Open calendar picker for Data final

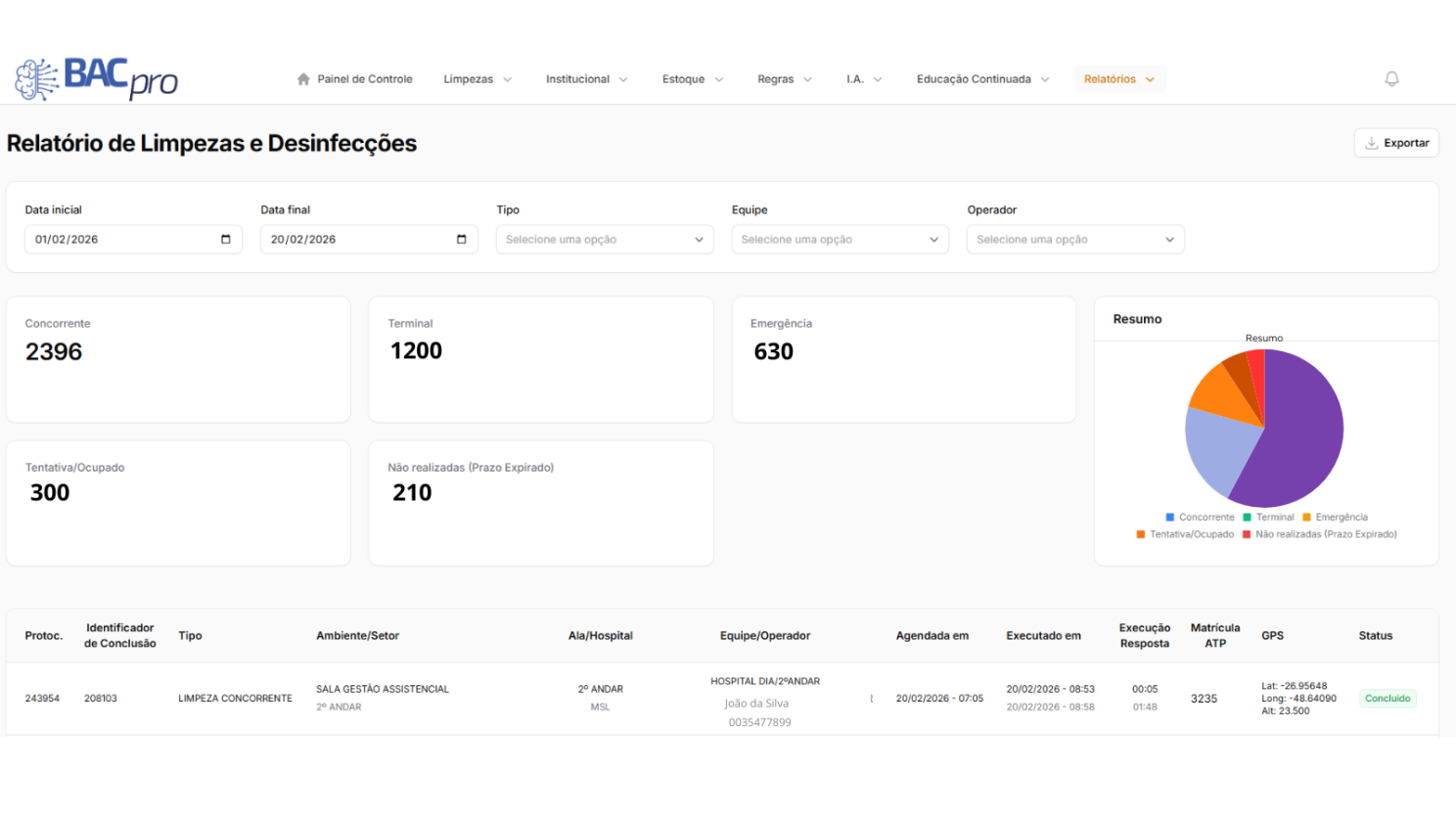coord(462,239)
